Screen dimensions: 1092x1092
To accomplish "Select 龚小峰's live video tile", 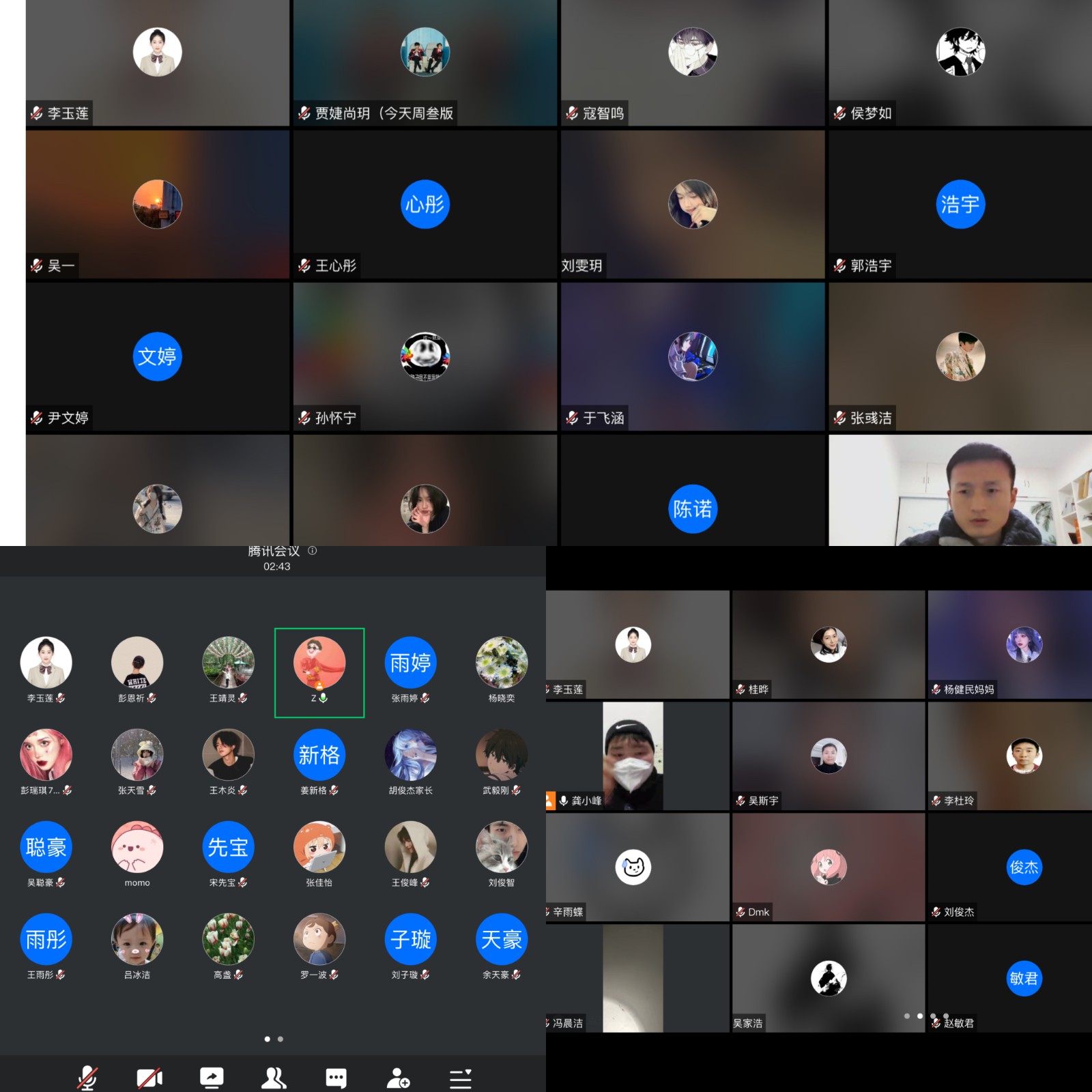I will click(x=633, y=756).
